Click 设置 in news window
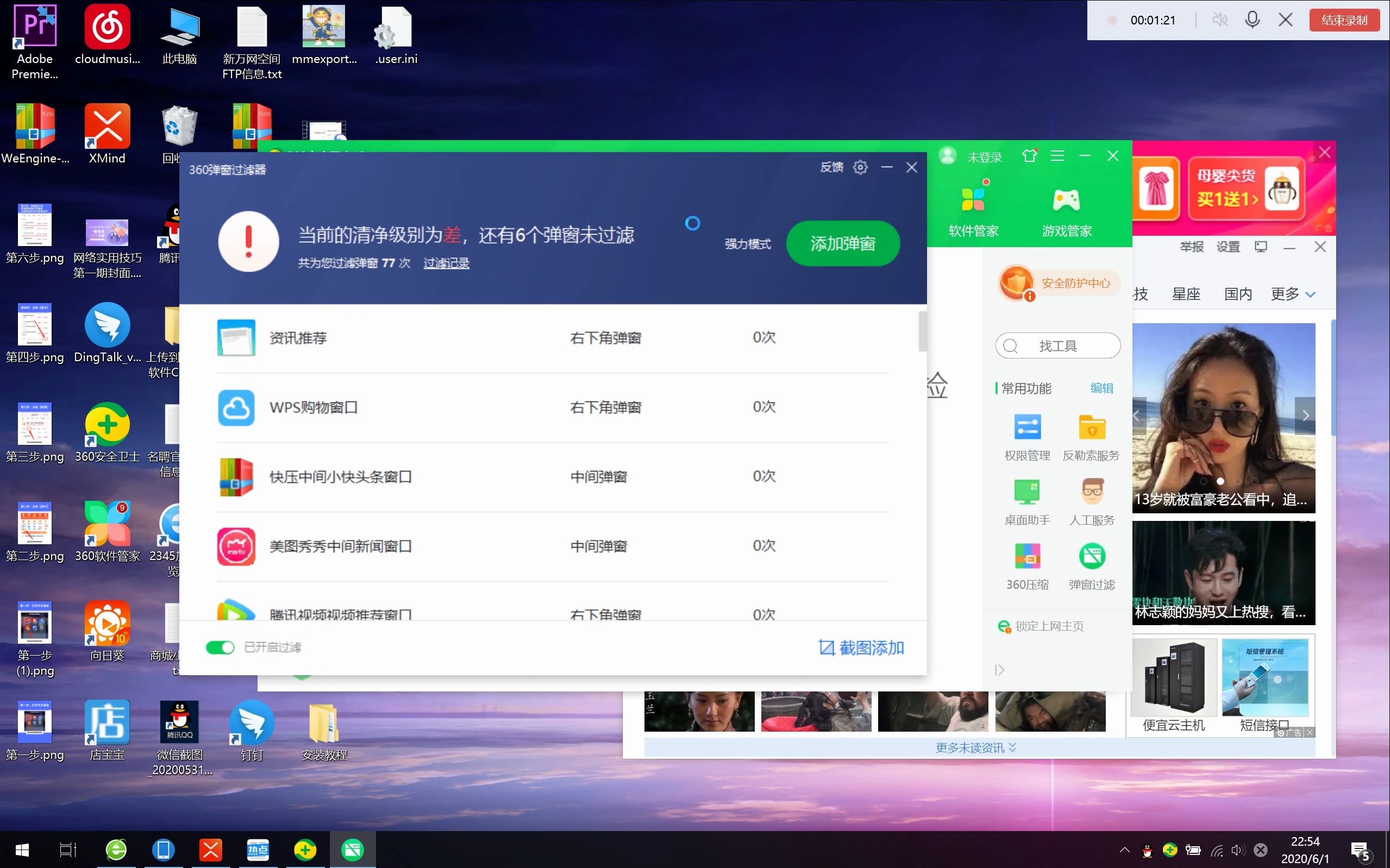 (1228, 247)
